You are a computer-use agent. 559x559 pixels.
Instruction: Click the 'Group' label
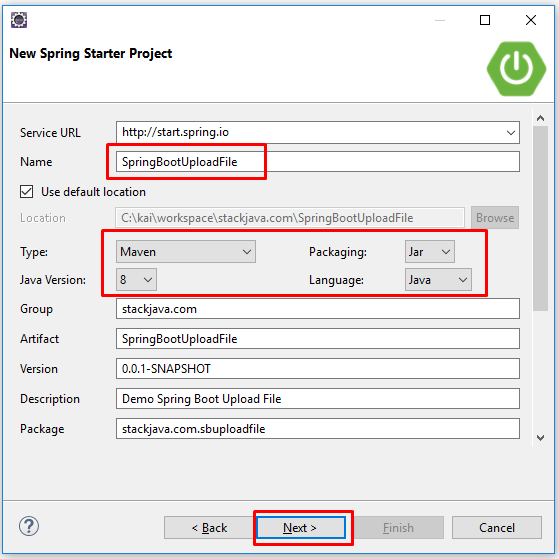[x=36, y=309]
